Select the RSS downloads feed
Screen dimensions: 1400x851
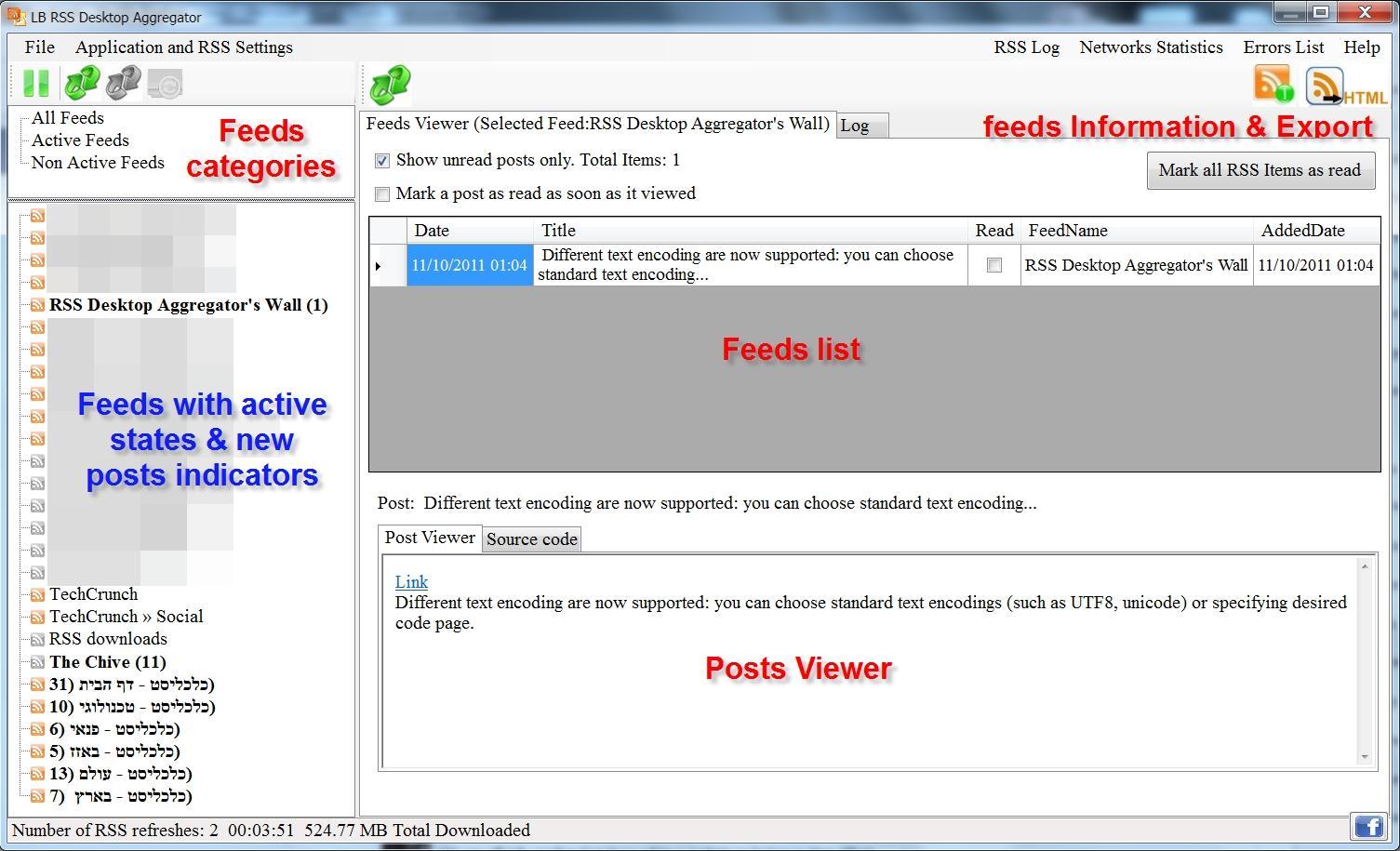[108, 639]
